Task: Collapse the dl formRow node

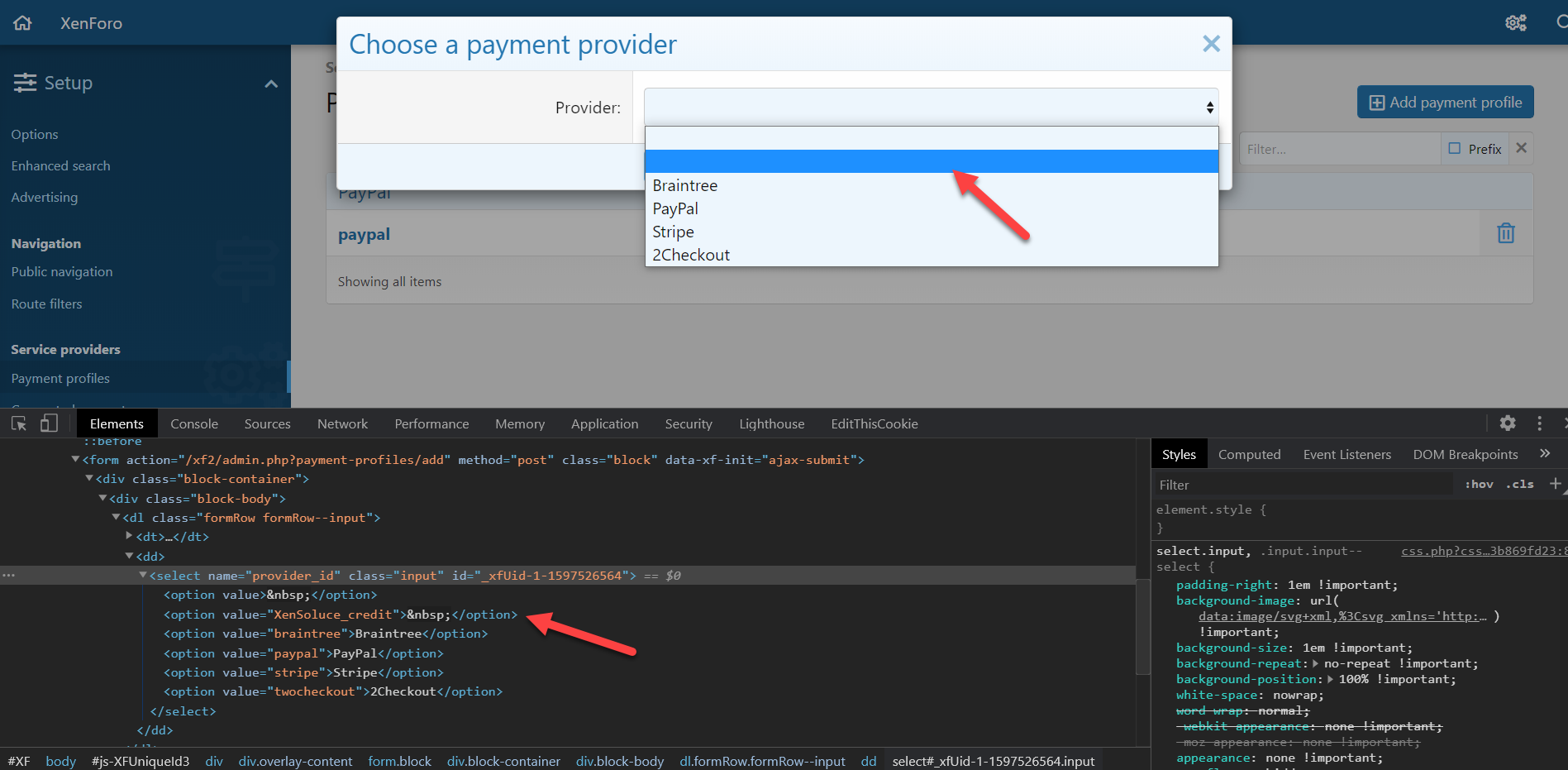Action: coord(116,517)
